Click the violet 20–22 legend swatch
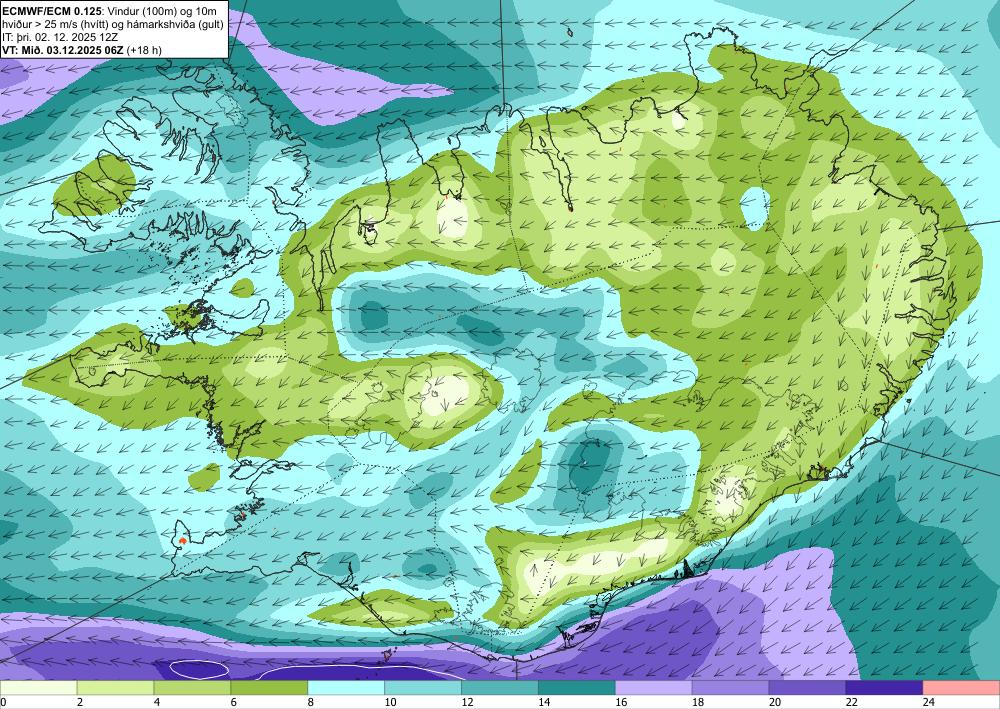Screen dimensions: 1000x709 pos(807,688)
